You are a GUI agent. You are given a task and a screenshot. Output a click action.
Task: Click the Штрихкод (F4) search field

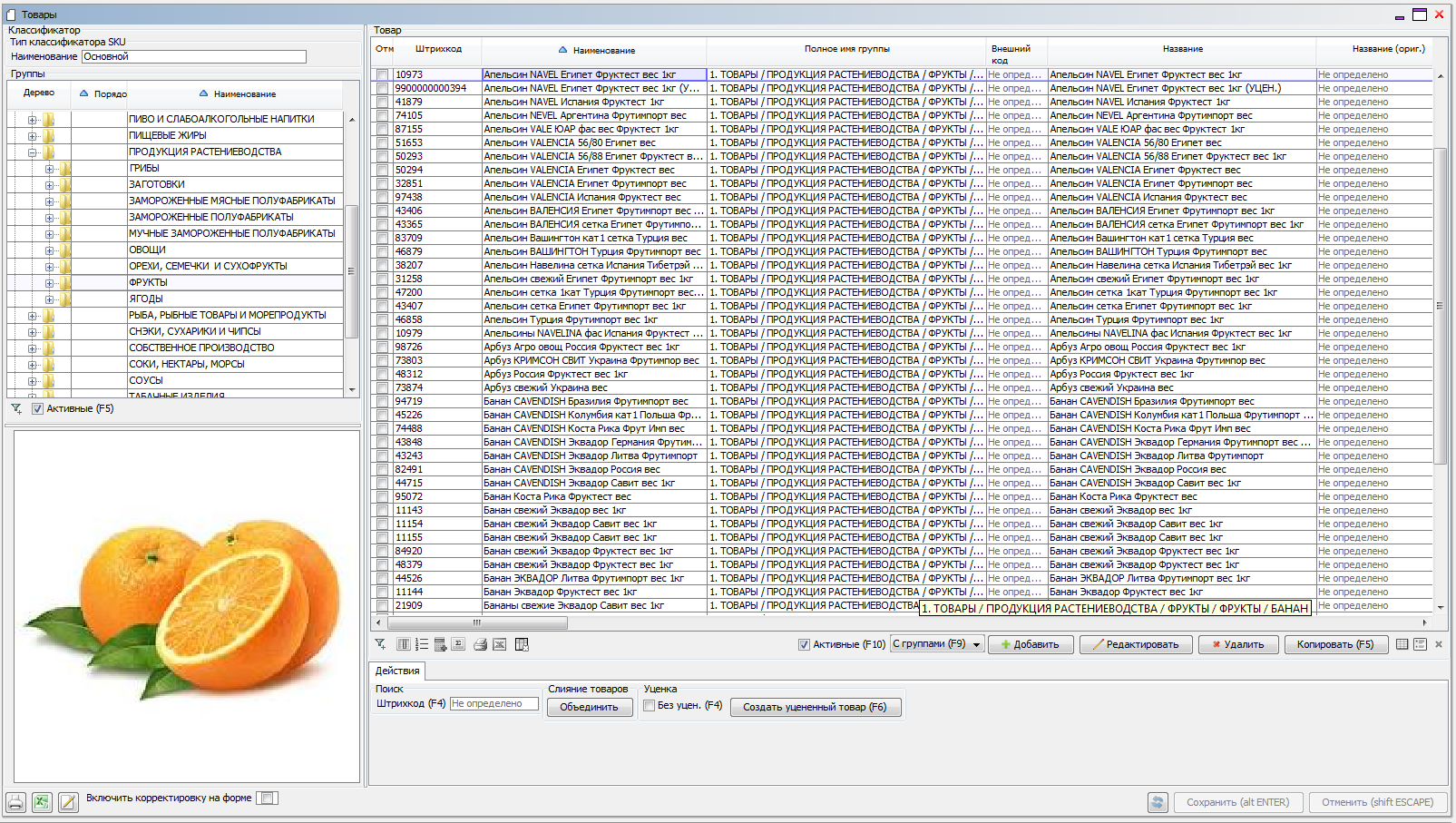[x=493, y=704]
